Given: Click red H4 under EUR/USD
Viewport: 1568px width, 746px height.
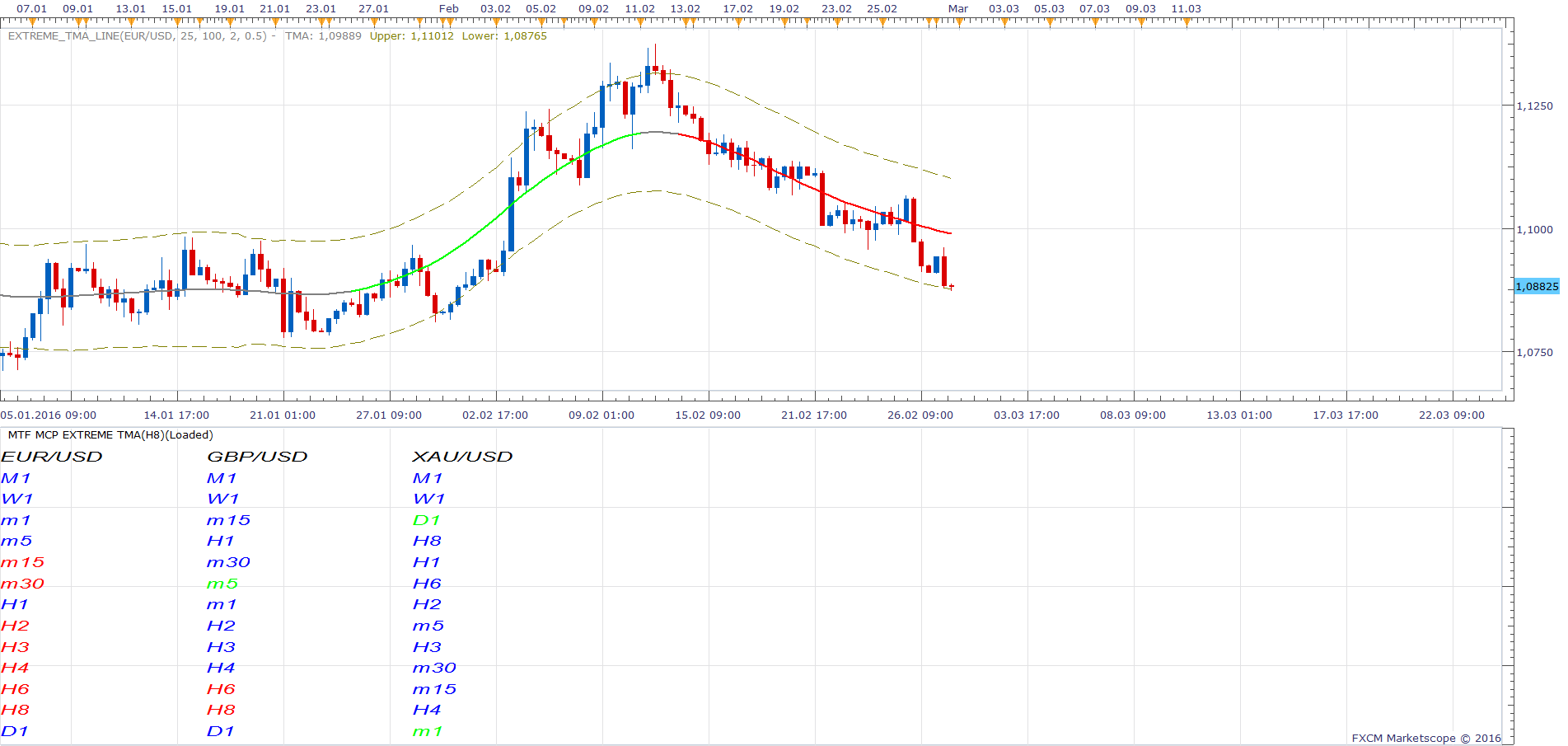Looking at the screenshot, I should 16,668.
